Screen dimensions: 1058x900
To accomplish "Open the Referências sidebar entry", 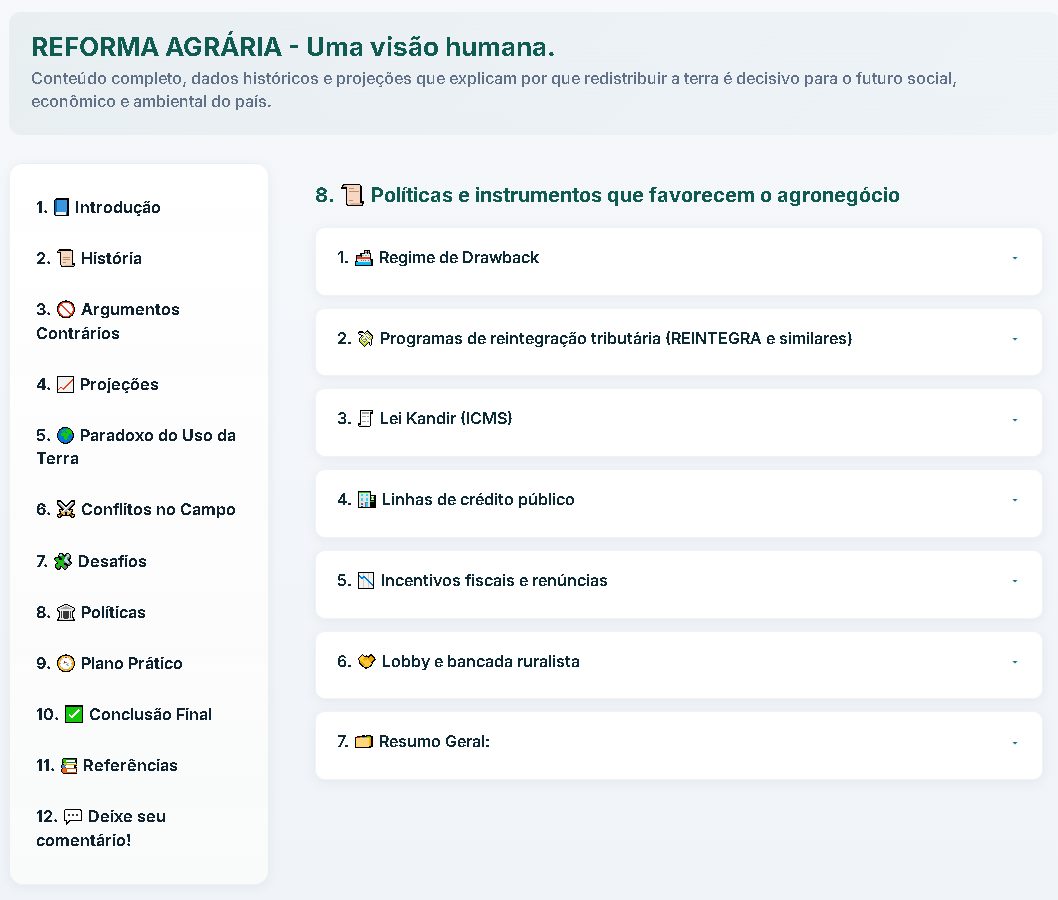I will [x=107, y=766].
